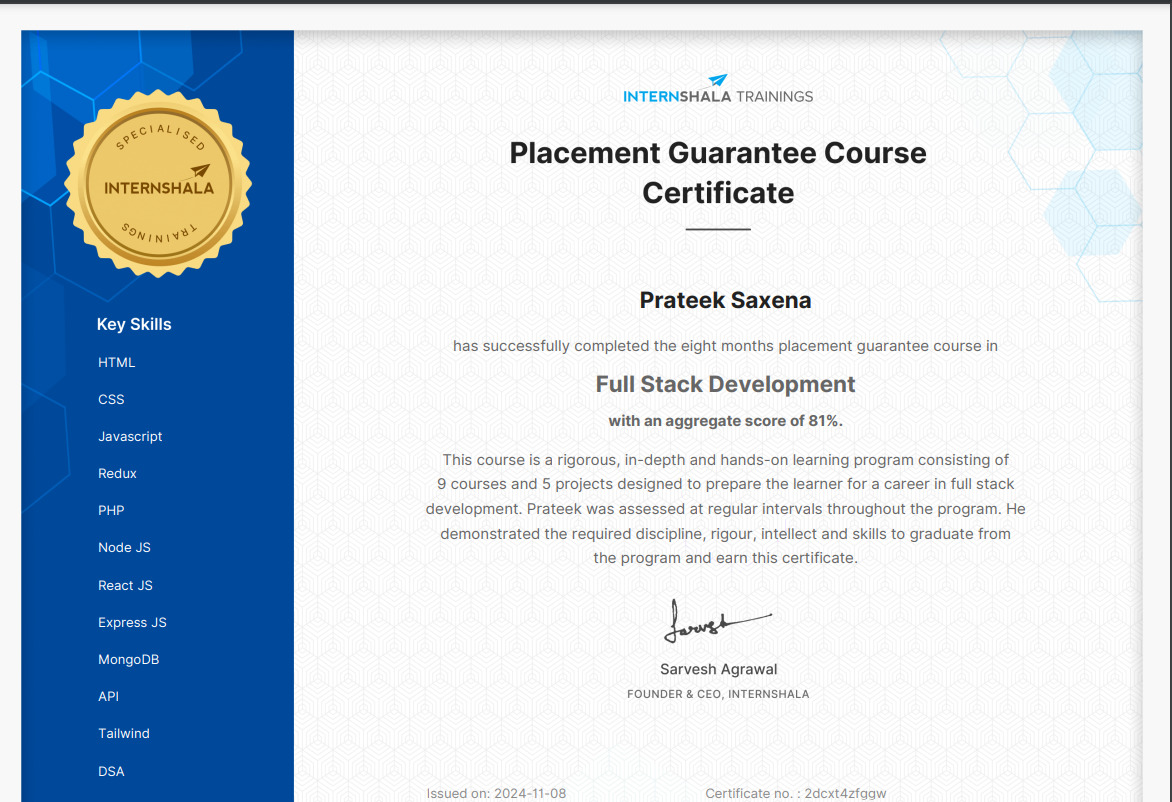
Task: Click the paragraph starting 'This course is a rigorous'
Action: [725, 509]
